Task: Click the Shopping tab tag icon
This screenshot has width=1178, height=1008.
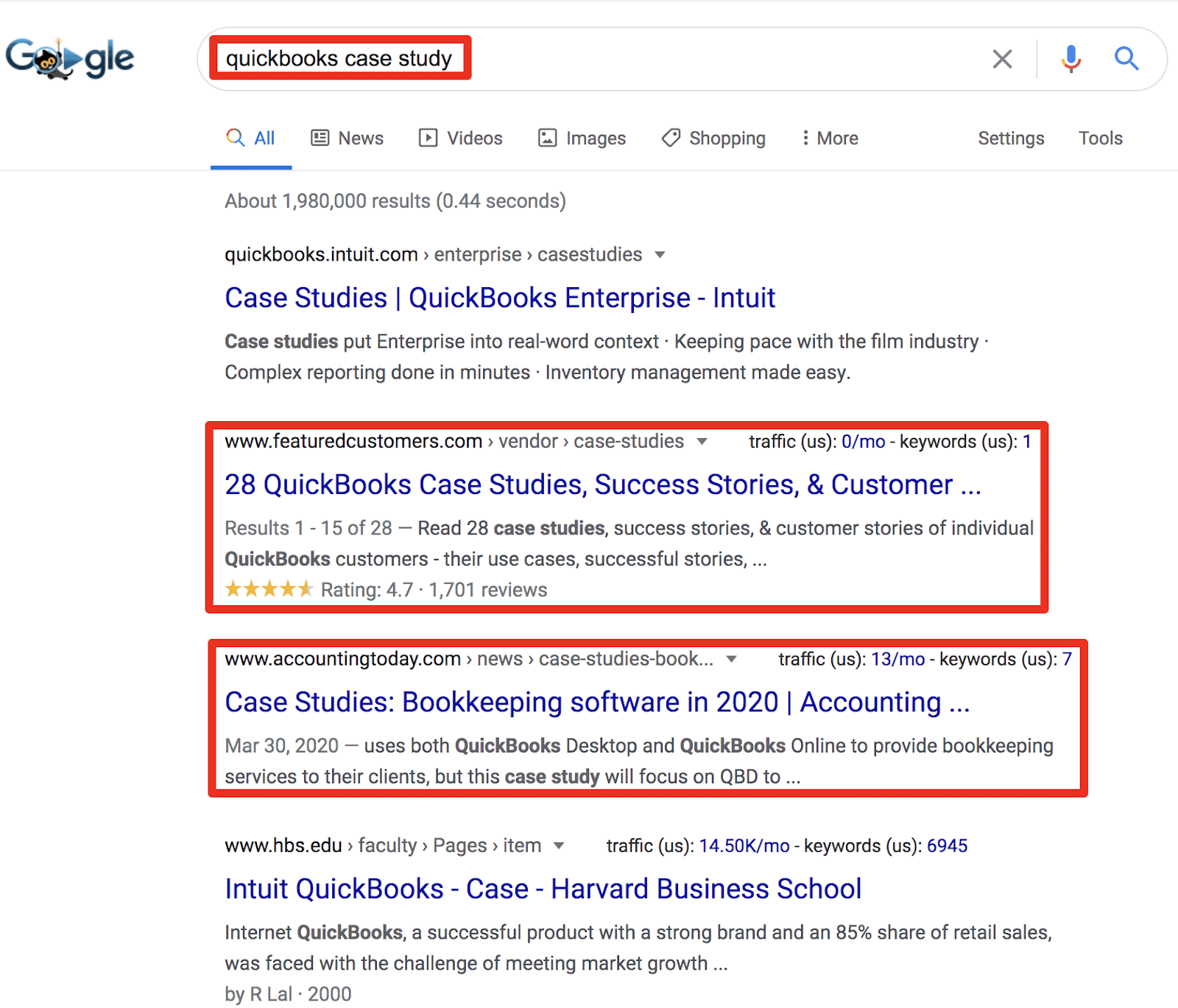Action: (x=671, y=138)
